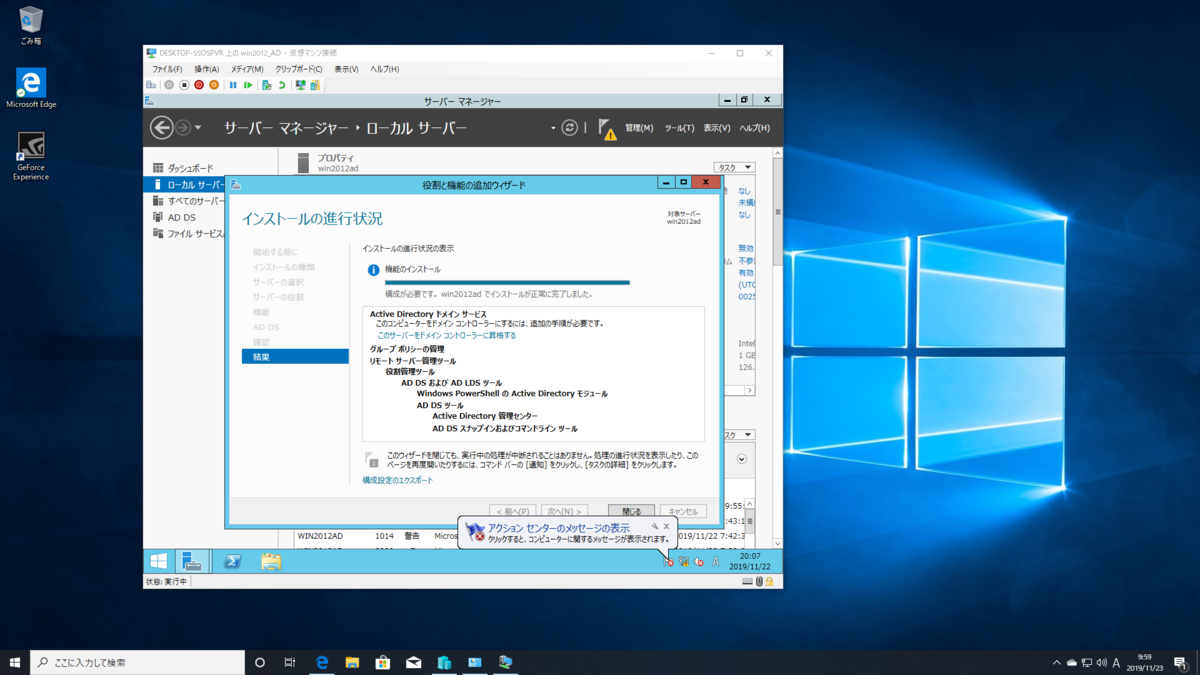Image resolution: width=1200 pixels, height=675 pixels.
Task: Open the クリップボード(C) menu
Action: pyautogui.click(x=299, y=69)
